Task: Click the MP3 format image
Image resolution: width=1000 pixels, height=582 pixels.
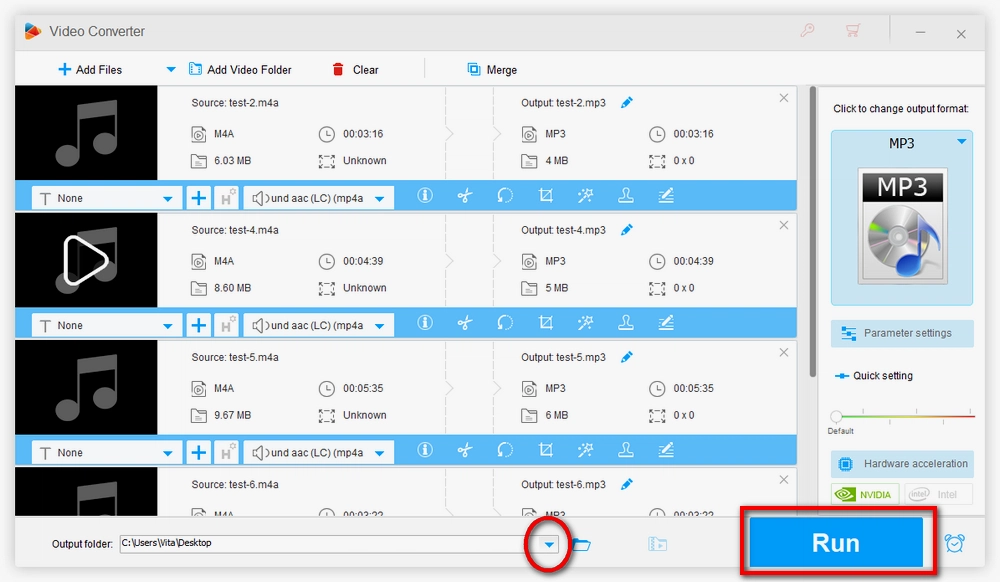Action: tap(902, 226)
